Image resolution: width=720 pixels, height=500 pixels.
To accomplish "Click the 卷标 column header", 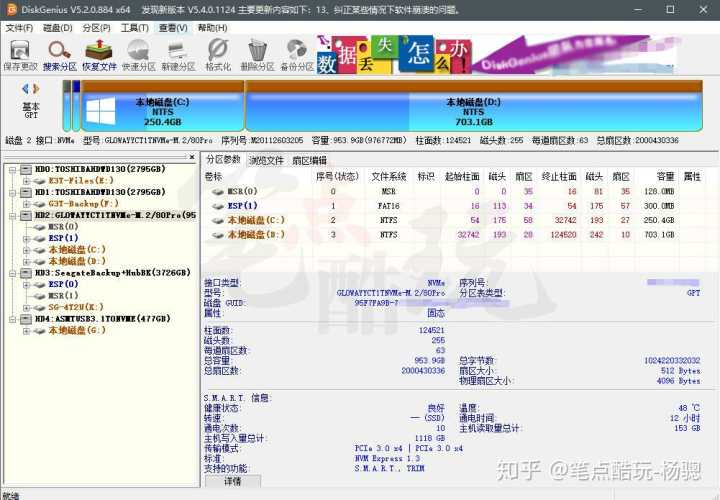I will 213,177.
